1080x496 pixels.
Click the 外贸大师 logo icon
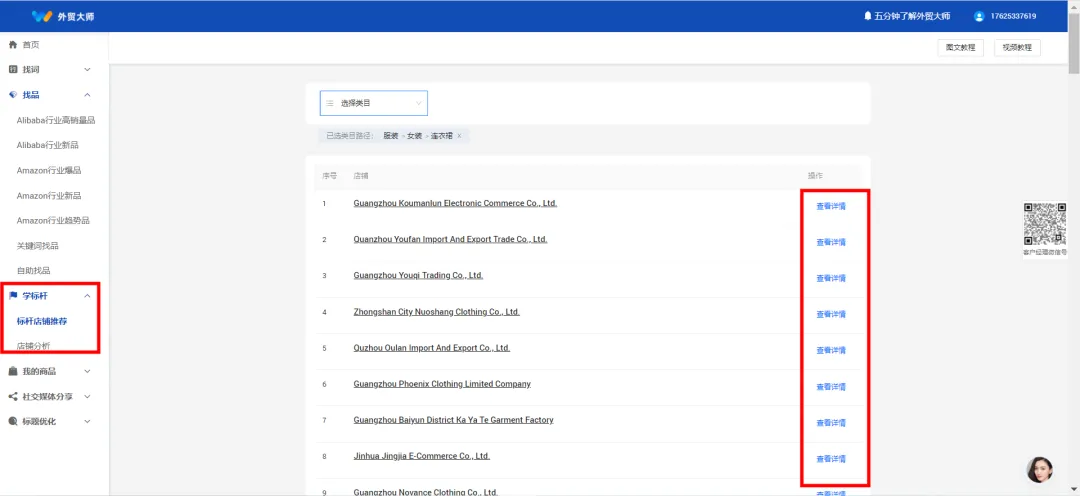(x=42, y=16)
